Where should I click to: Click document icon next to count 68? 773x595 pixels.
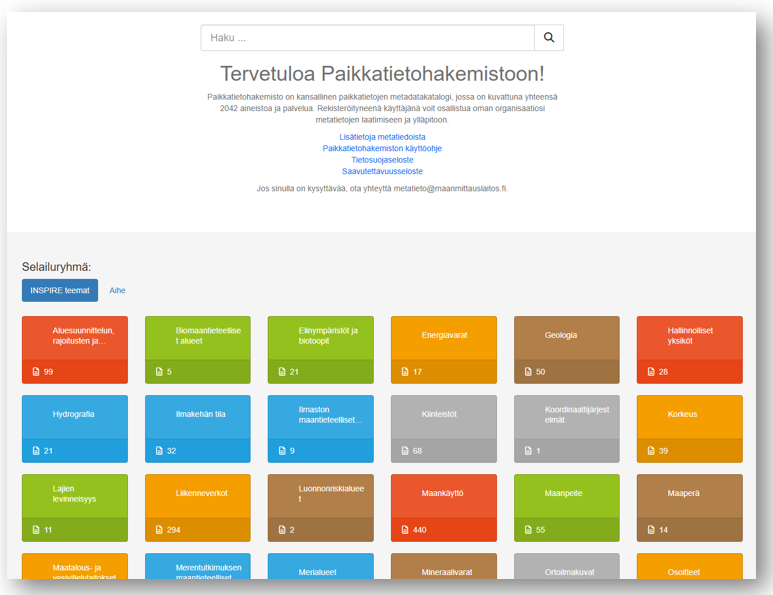[x=405, y=451]
